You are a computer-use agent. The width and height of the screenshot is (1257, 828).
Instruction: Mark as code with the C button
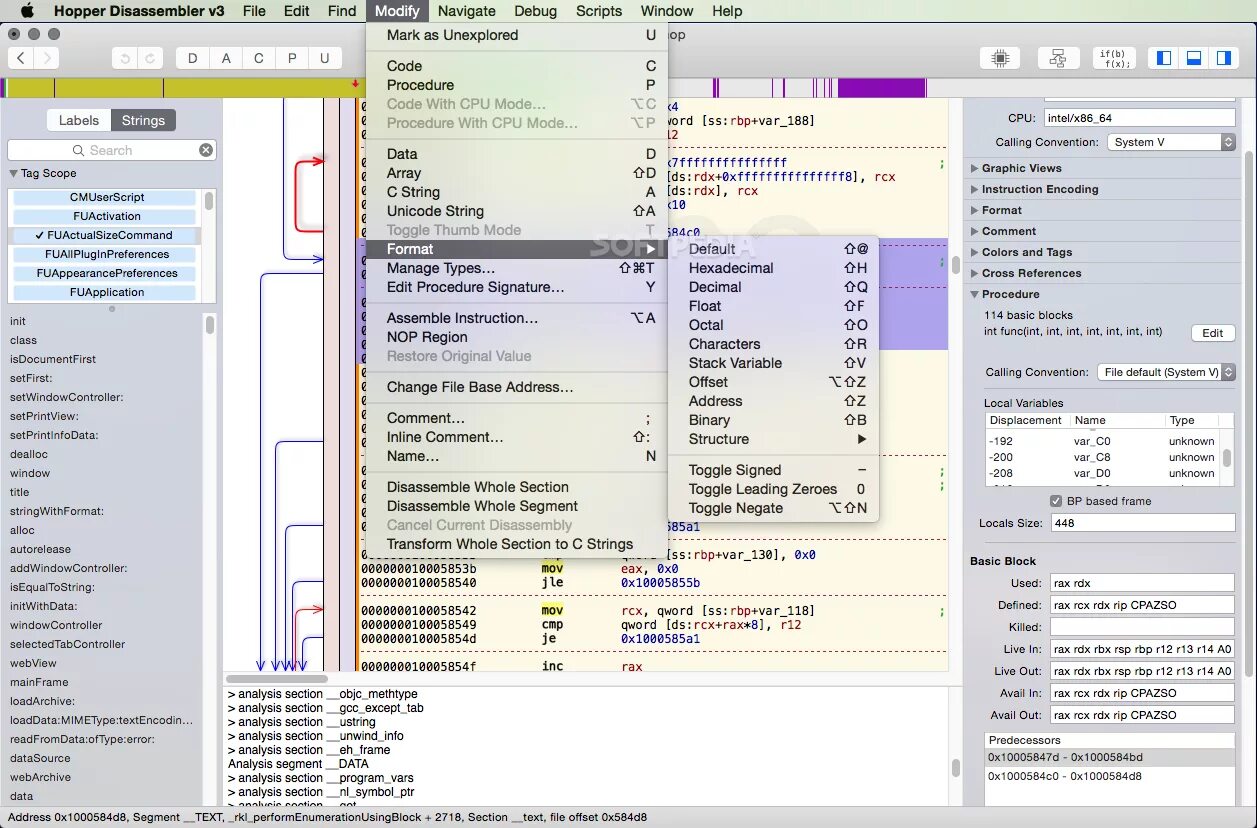[259, 58]
